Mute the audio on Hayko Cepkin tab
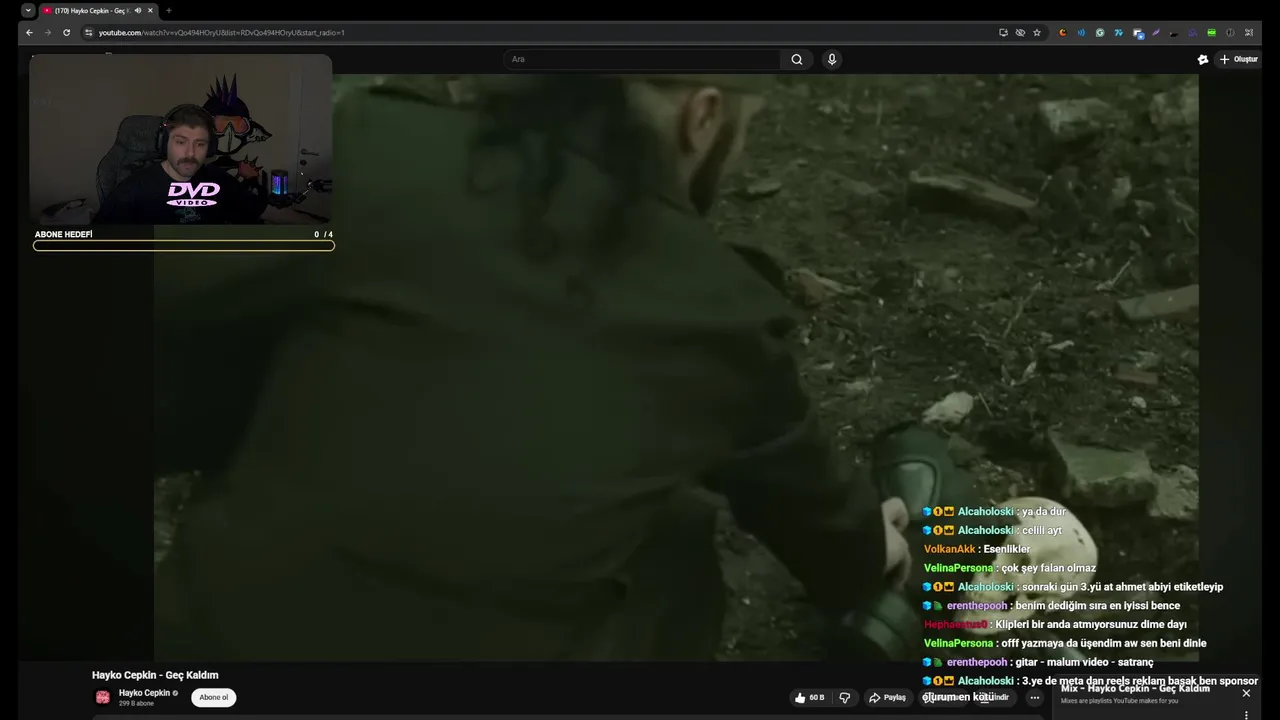This screenshot has height=720, width=1280. [x=138, y=11]
